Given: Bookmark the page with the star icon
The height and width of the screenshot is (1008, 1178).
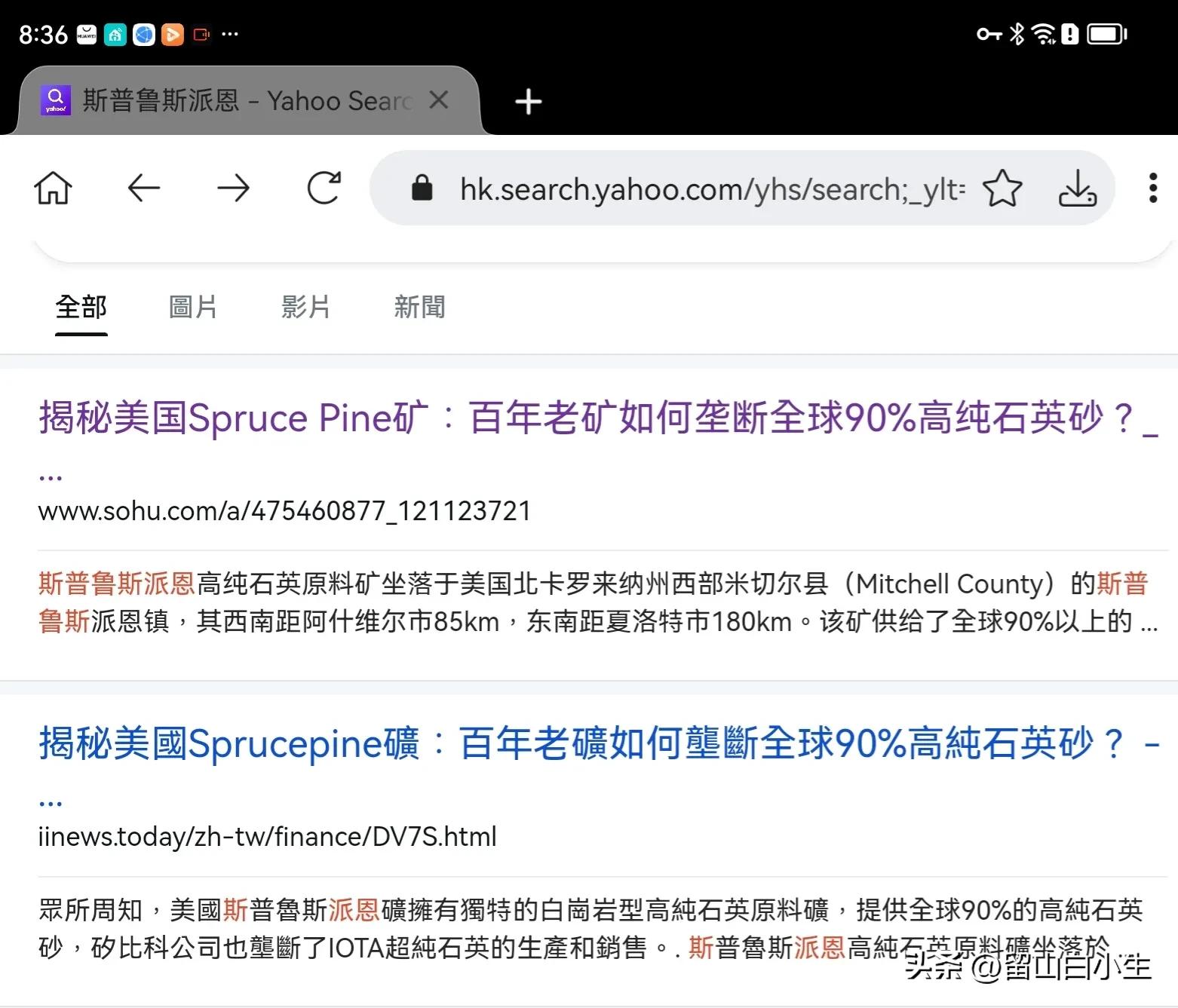Looking at the screenshot, I should [x=1003, y=188].
